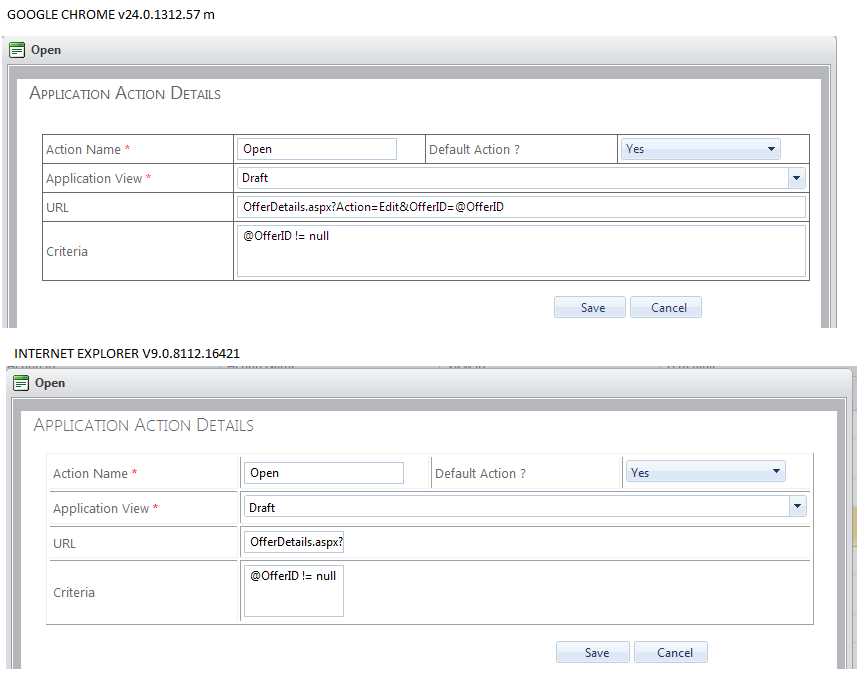Click Application Action Details heading in Internet Explorer dialog
The height and width of the screenshot is (686, 864).
[x=143, y=425]
